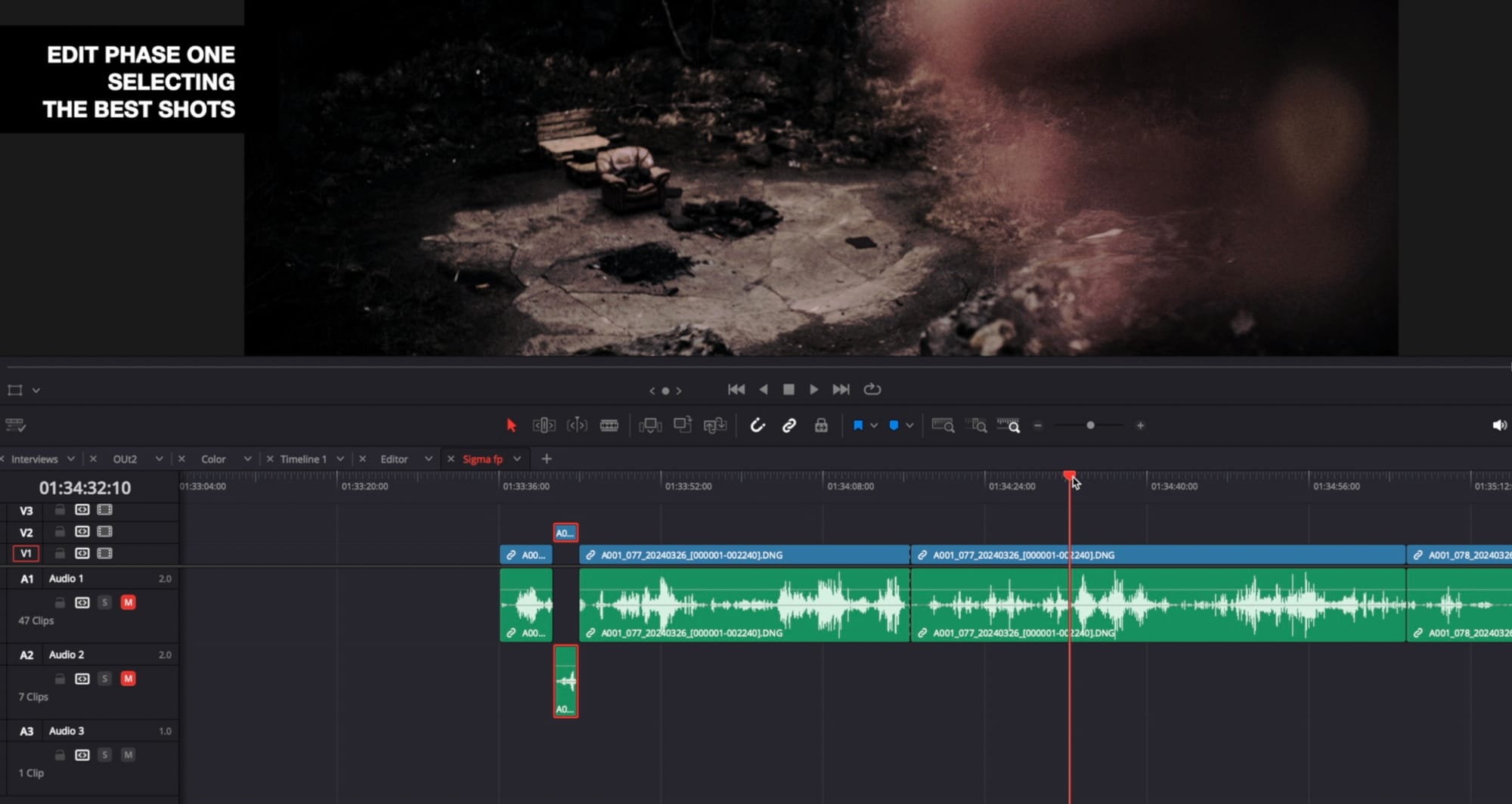Close the Color timeline tab
The image size is (1512, 804).
point(181,459)
